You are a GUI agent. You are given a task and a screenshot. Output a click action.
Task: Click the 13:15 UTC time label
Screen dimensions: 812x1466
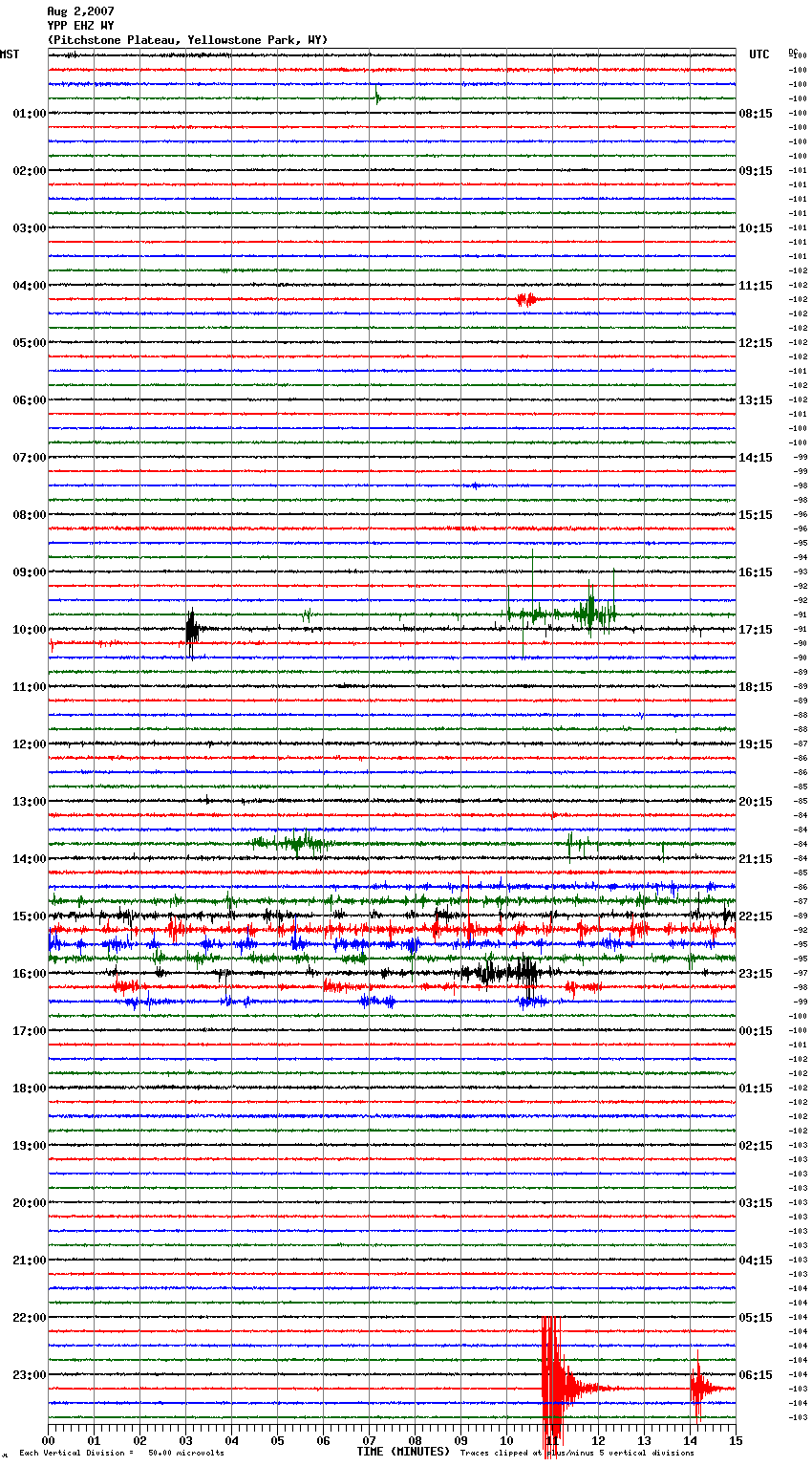click(756, 400)
